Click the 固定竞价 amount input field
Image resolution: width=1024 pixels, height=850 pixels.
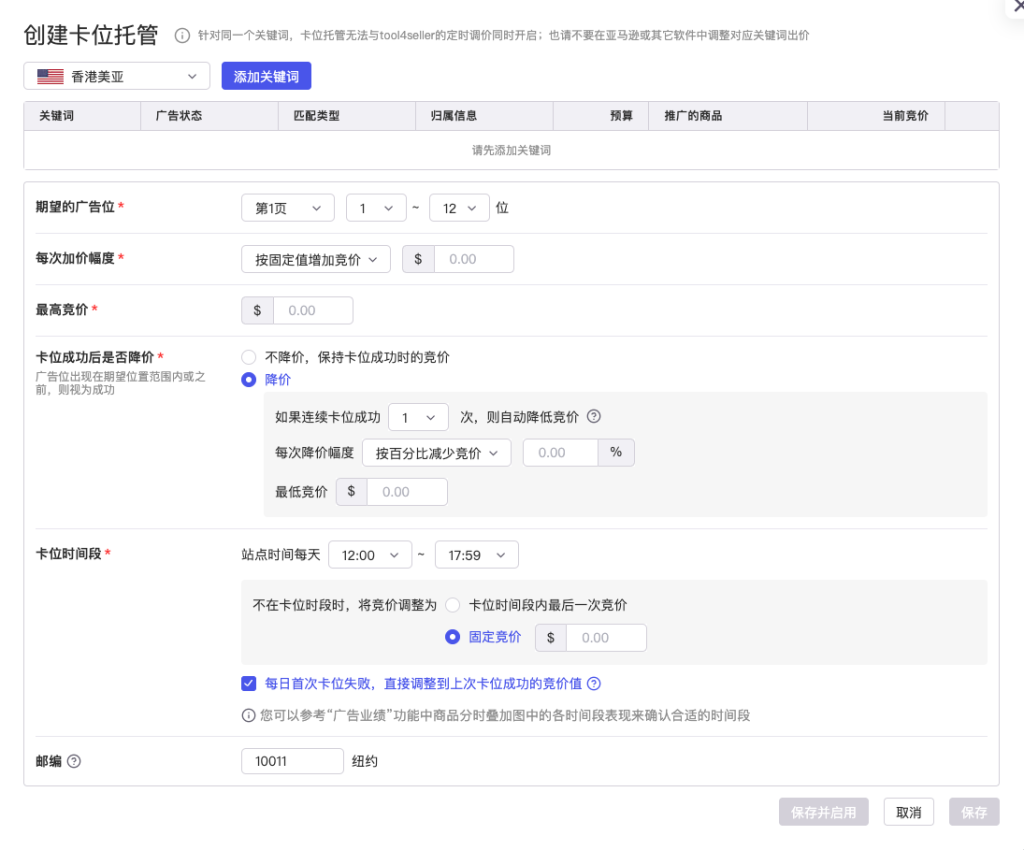point(607,637)
